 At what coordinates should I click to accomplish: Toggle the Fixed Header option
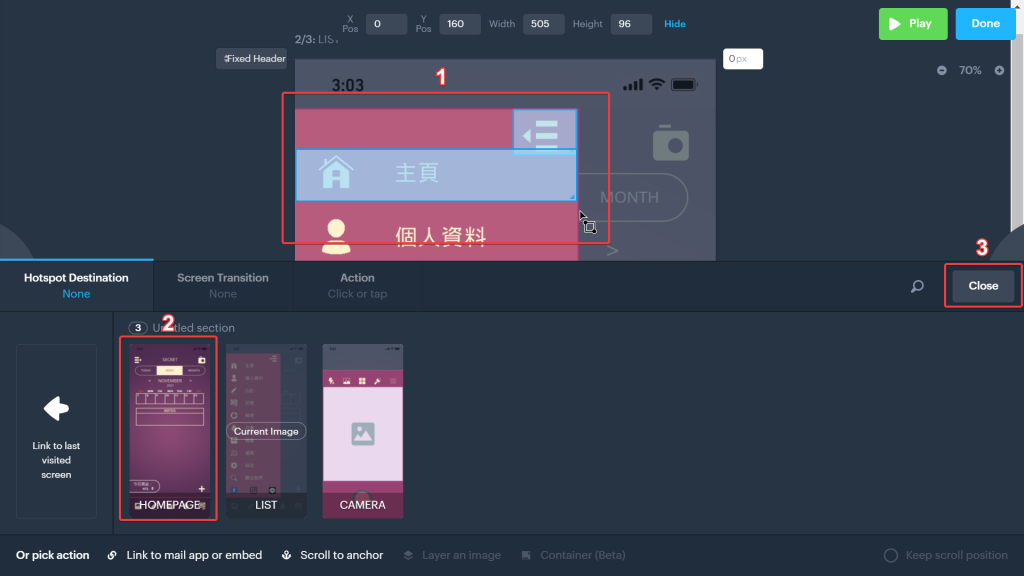251,59
